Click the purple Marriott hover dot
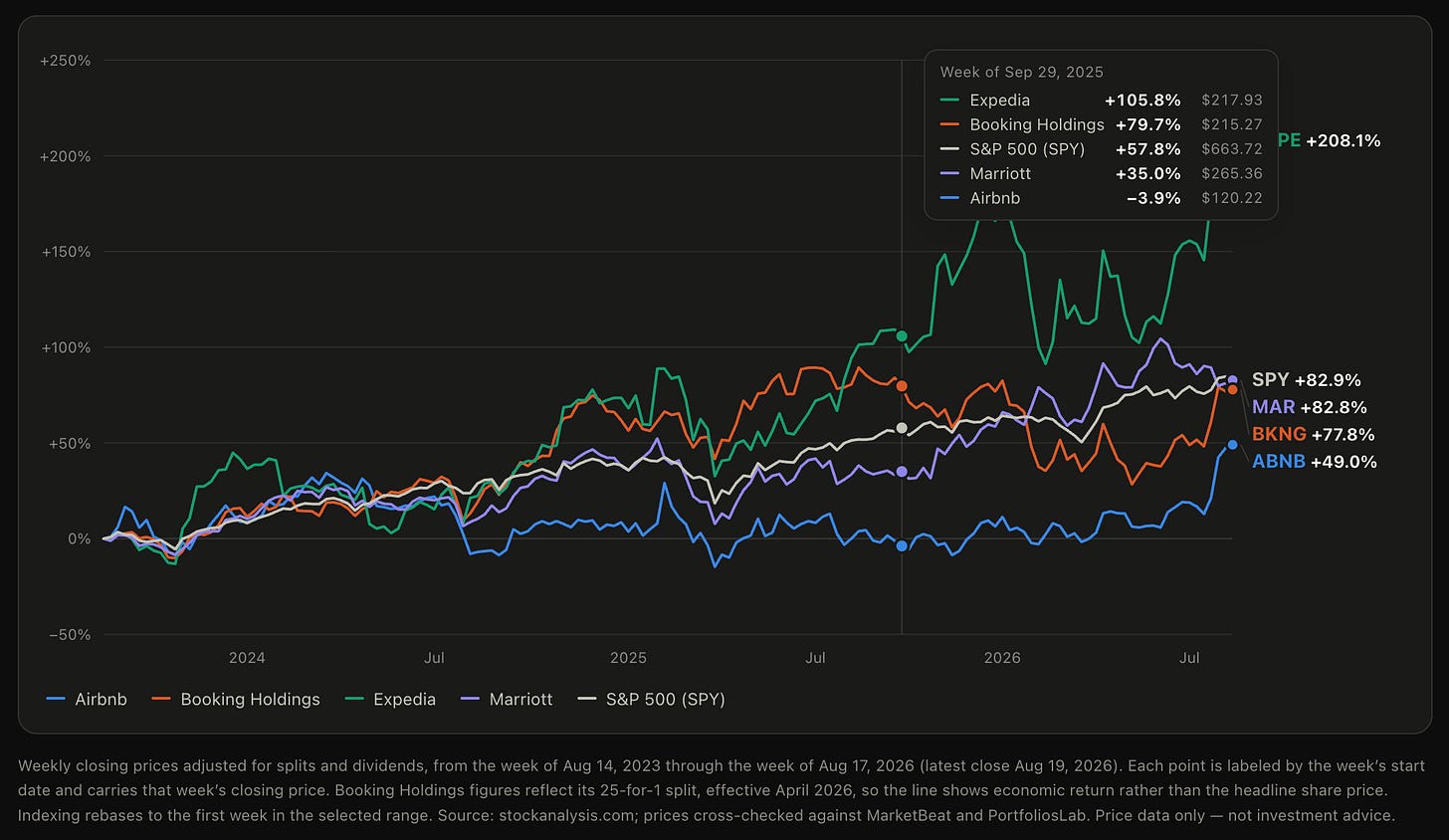This screenshot has height=840, width=1449. 902,472
